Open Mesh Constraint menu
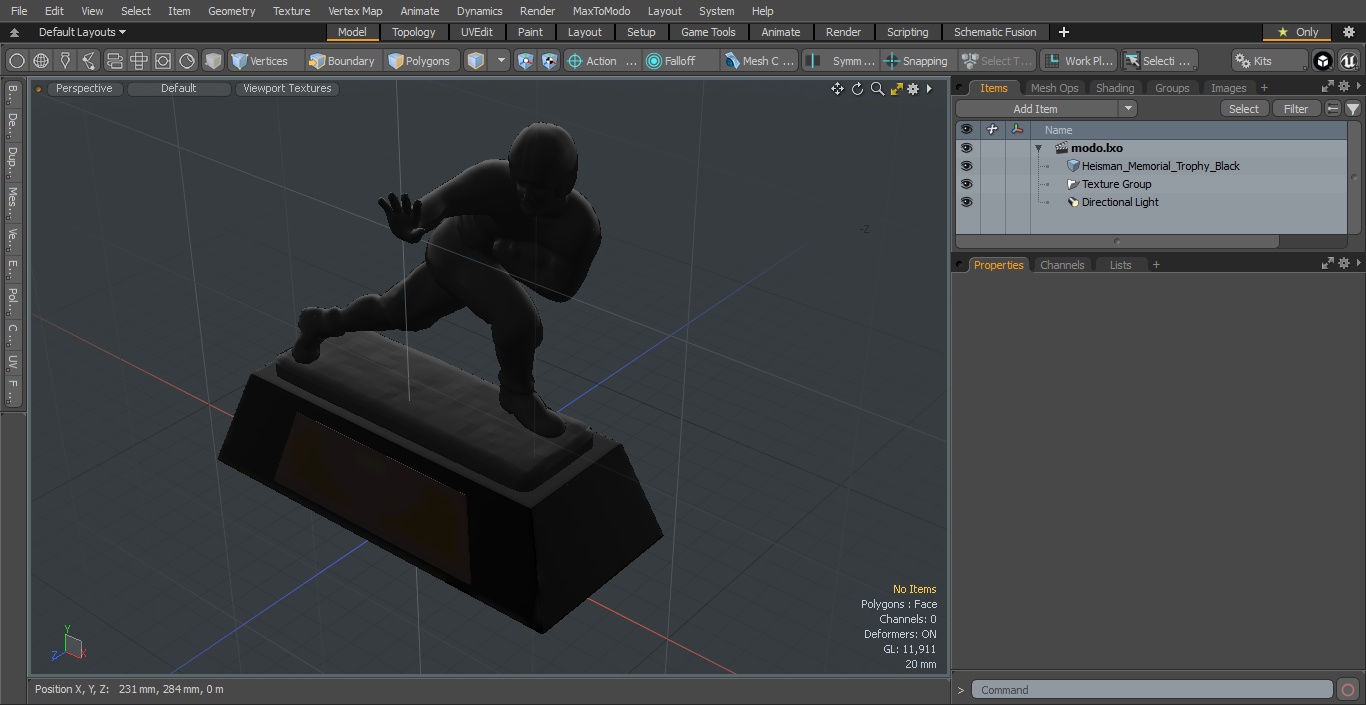Screen dimensions: 1366x705 (760, 61)
